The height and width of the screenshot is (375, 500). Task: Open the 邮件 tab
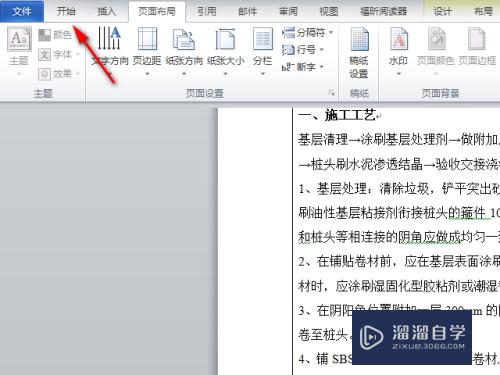point(247,11)
